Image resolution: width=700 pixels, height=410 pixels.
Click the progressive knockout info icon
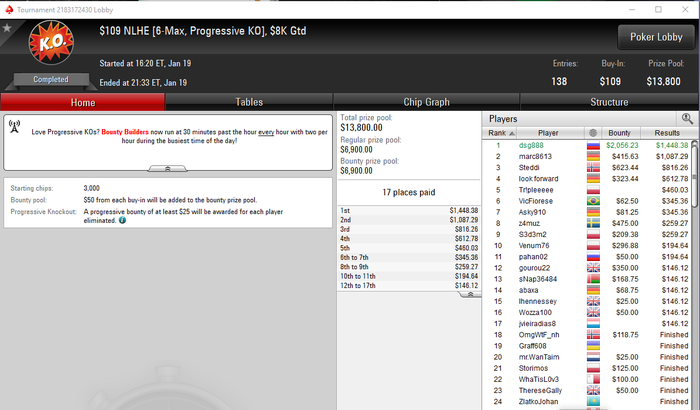click(122, 220)
